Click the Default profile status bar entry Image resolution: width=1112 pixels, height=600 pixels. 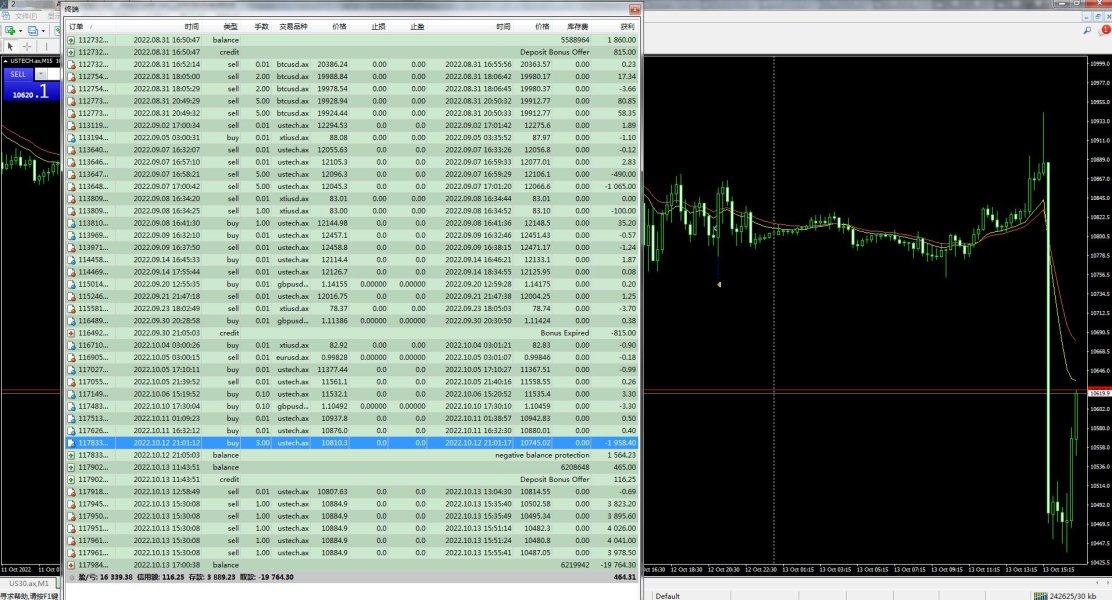[667, 596]
